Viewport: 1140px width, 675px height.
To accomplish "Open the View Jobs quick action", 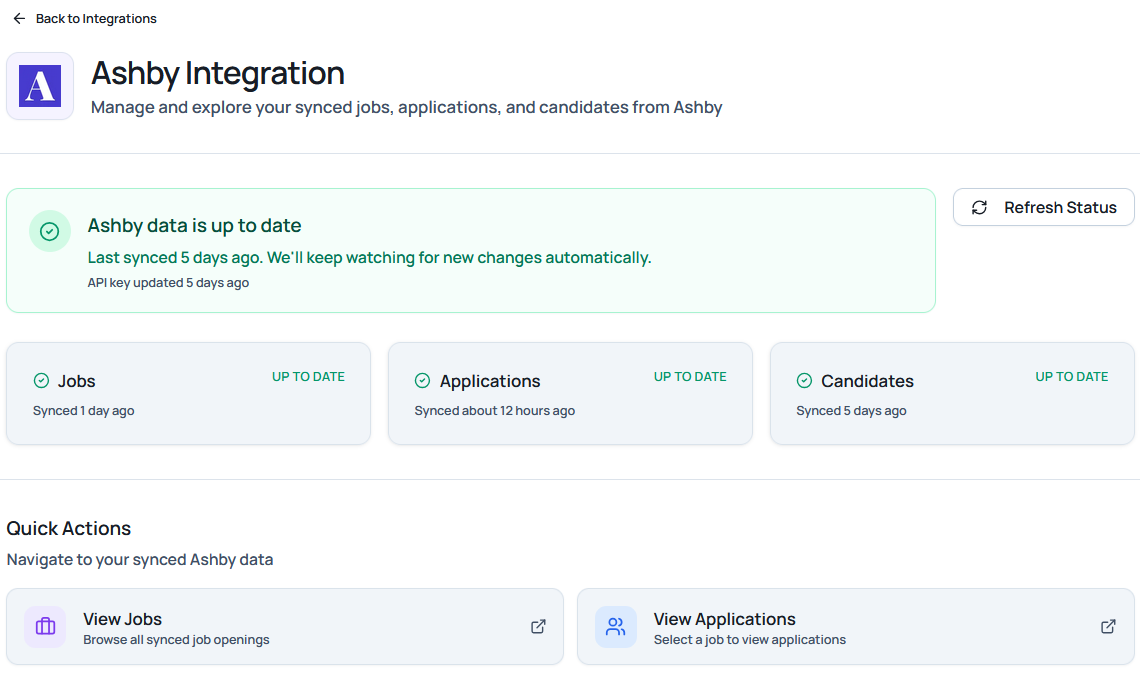I will pos(285,627).
